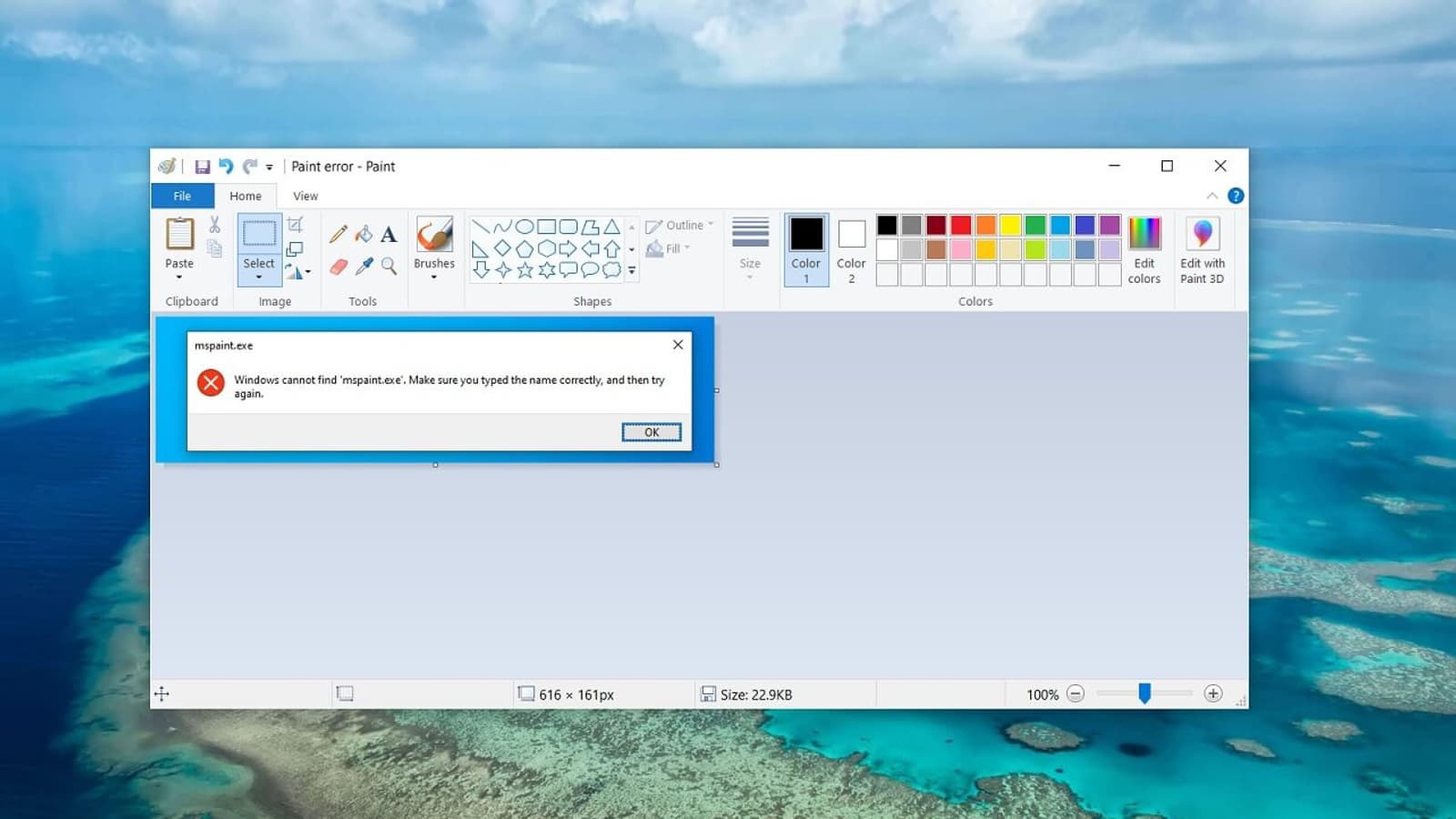
Task: Switch to the View ribbon tab
Action: pyautogui.click(x=306, y=196)
